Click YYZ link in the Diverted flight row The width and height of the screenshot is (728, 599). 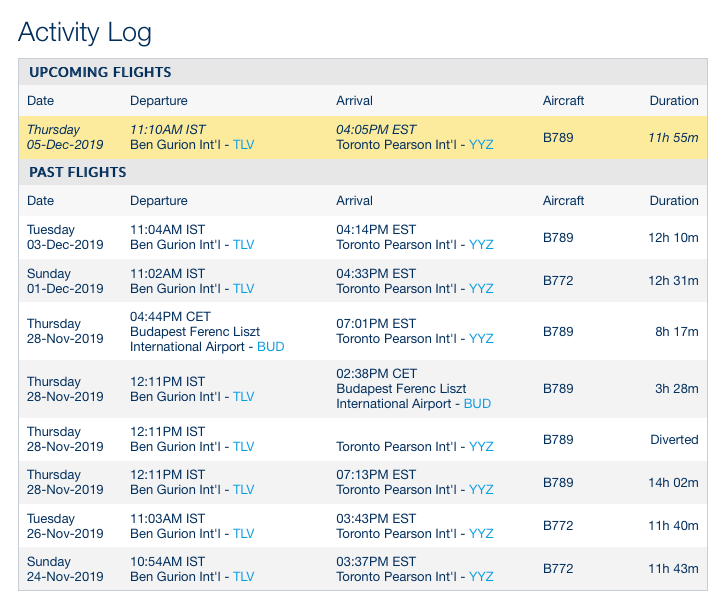point(481,447)
